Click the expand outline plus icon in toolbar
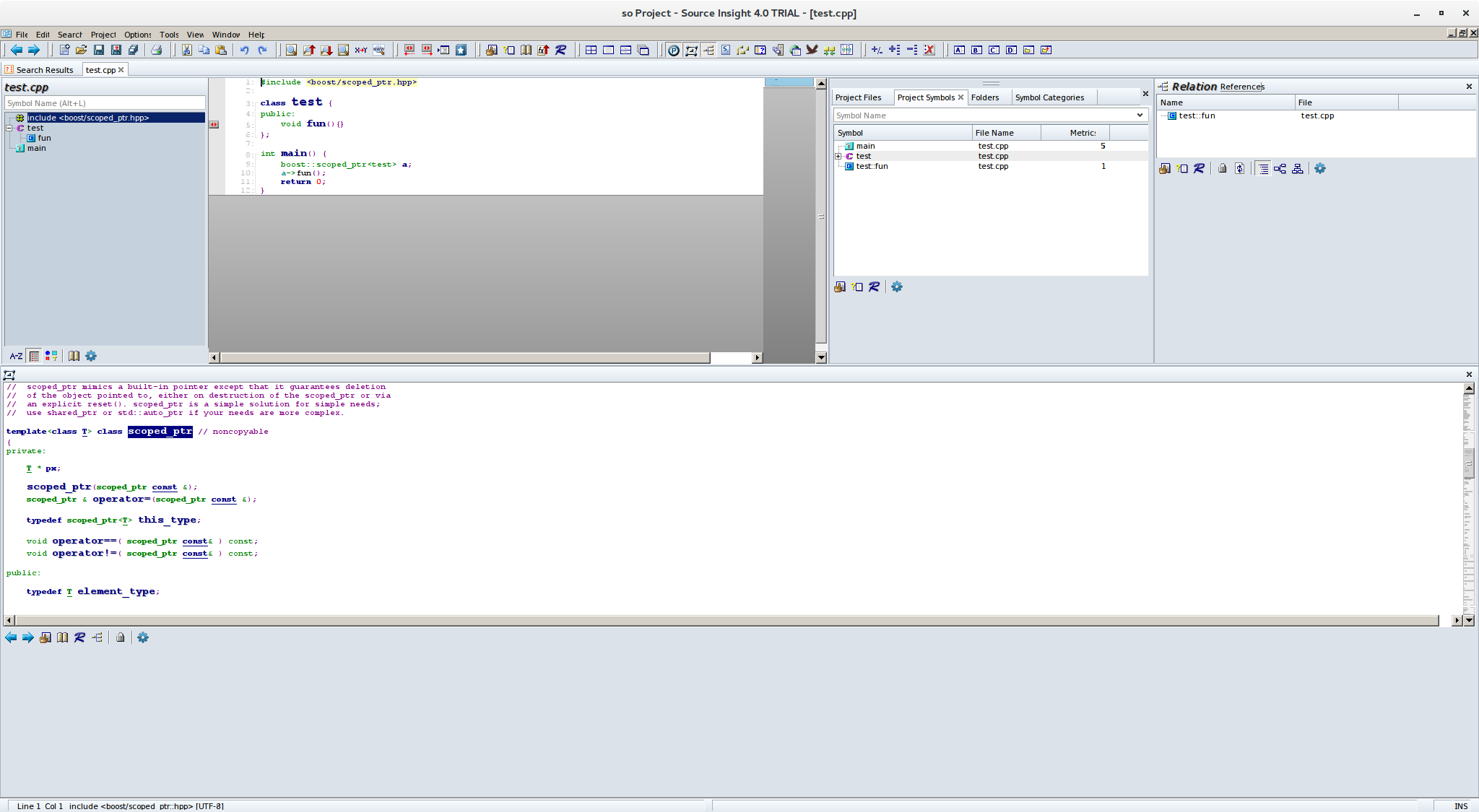Image resolution: width=1479 pixels, height=812 pixels. (895, 50)
